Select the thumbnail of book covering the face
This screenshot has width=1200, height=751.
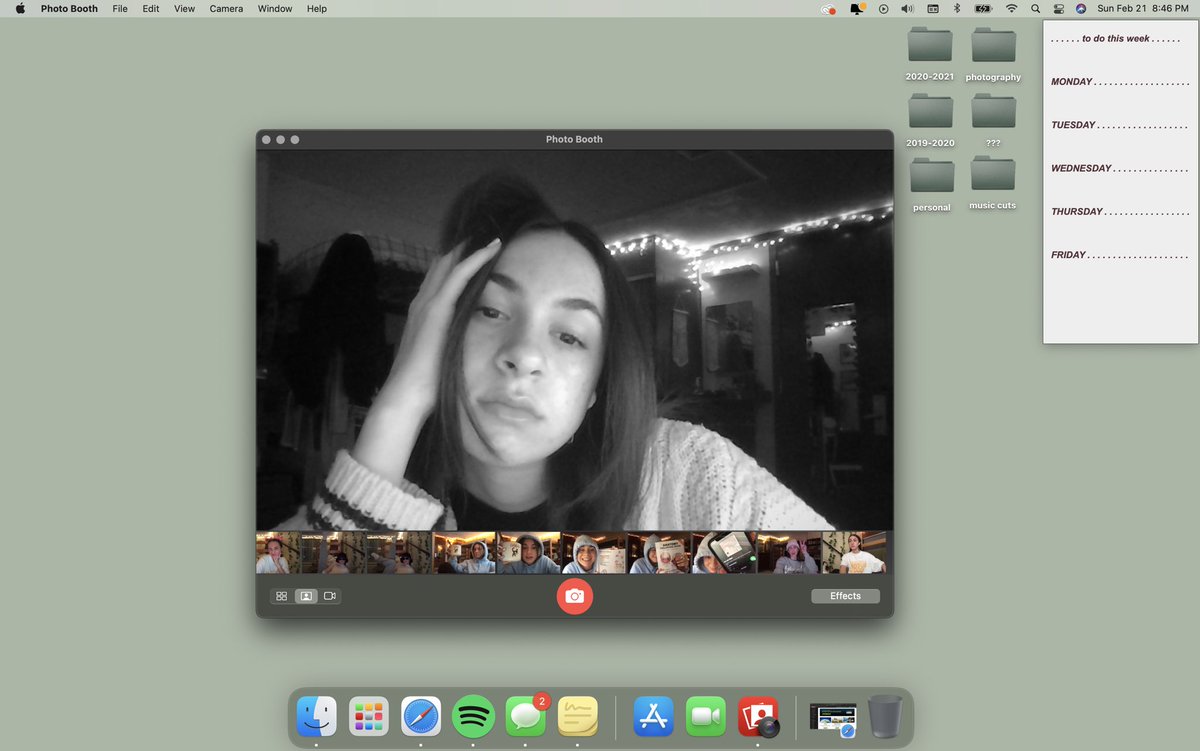pyautogui.click(x=660, y=553)
